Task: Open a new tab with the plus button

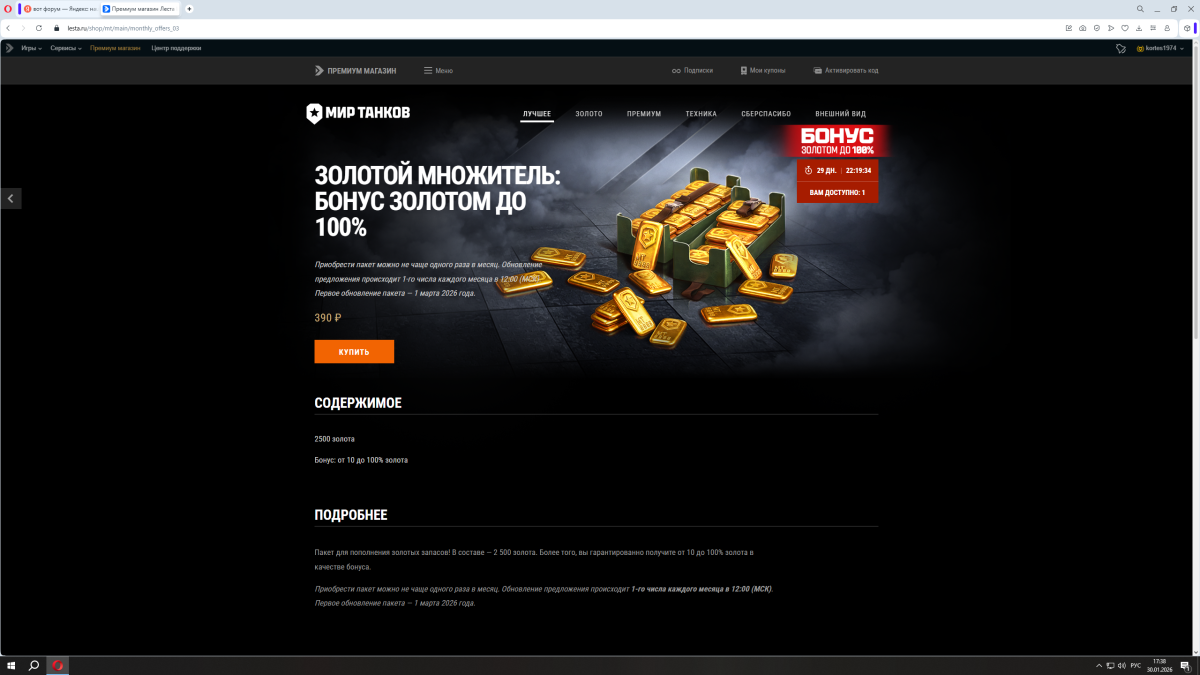Action: click(x=189, y=8)
